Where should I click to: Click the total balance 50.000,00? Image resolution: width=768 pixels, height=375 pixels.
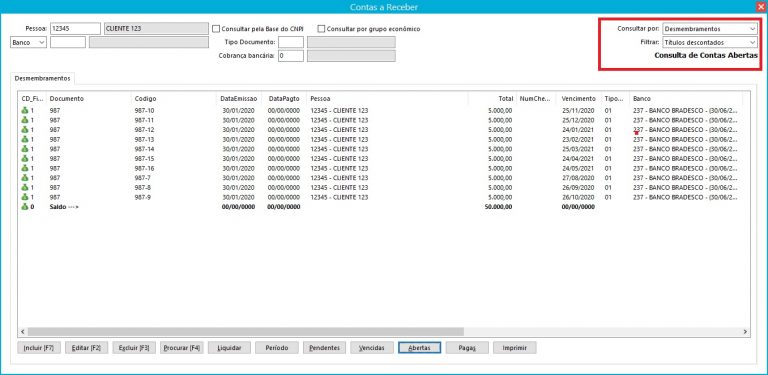point(498,207)
